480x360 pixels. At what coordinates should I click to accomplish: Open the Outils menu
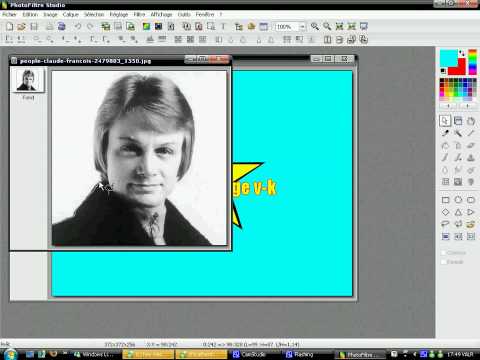click(184, 14)
